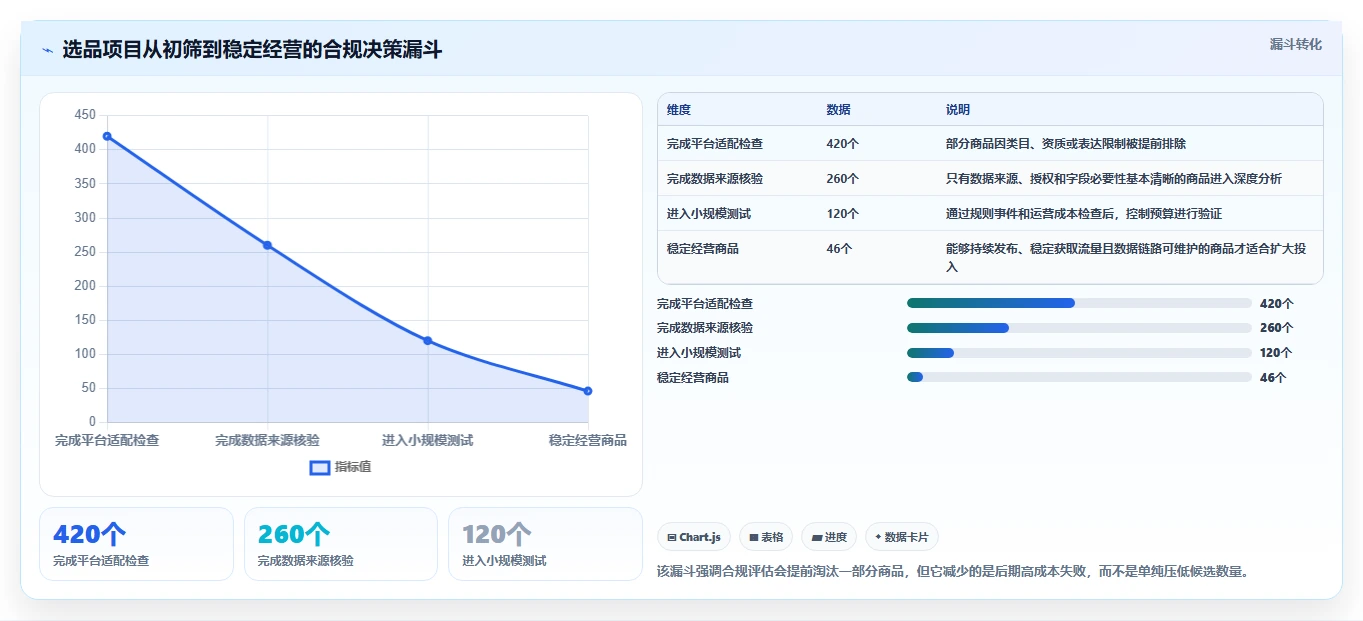Screen dimensions: 1363x621
Task: Click the chart data point at 420
Action: point(107,136)
